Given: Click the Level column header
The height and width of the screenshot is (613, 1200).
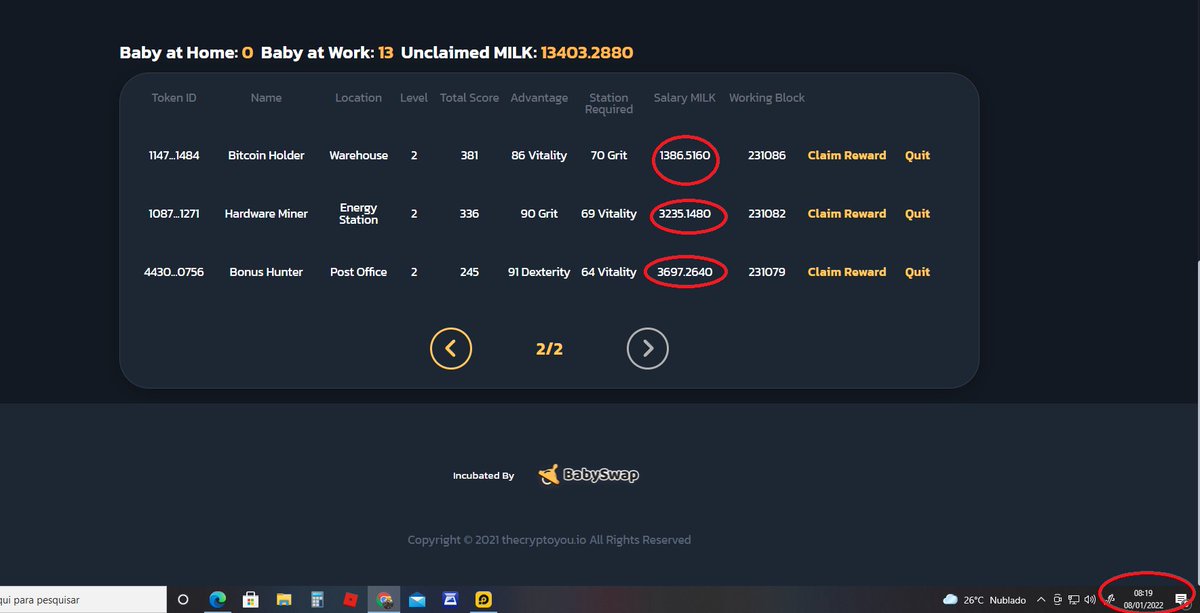Looking at the screenshot, I should pyautogui.click(x=414, y=98).
